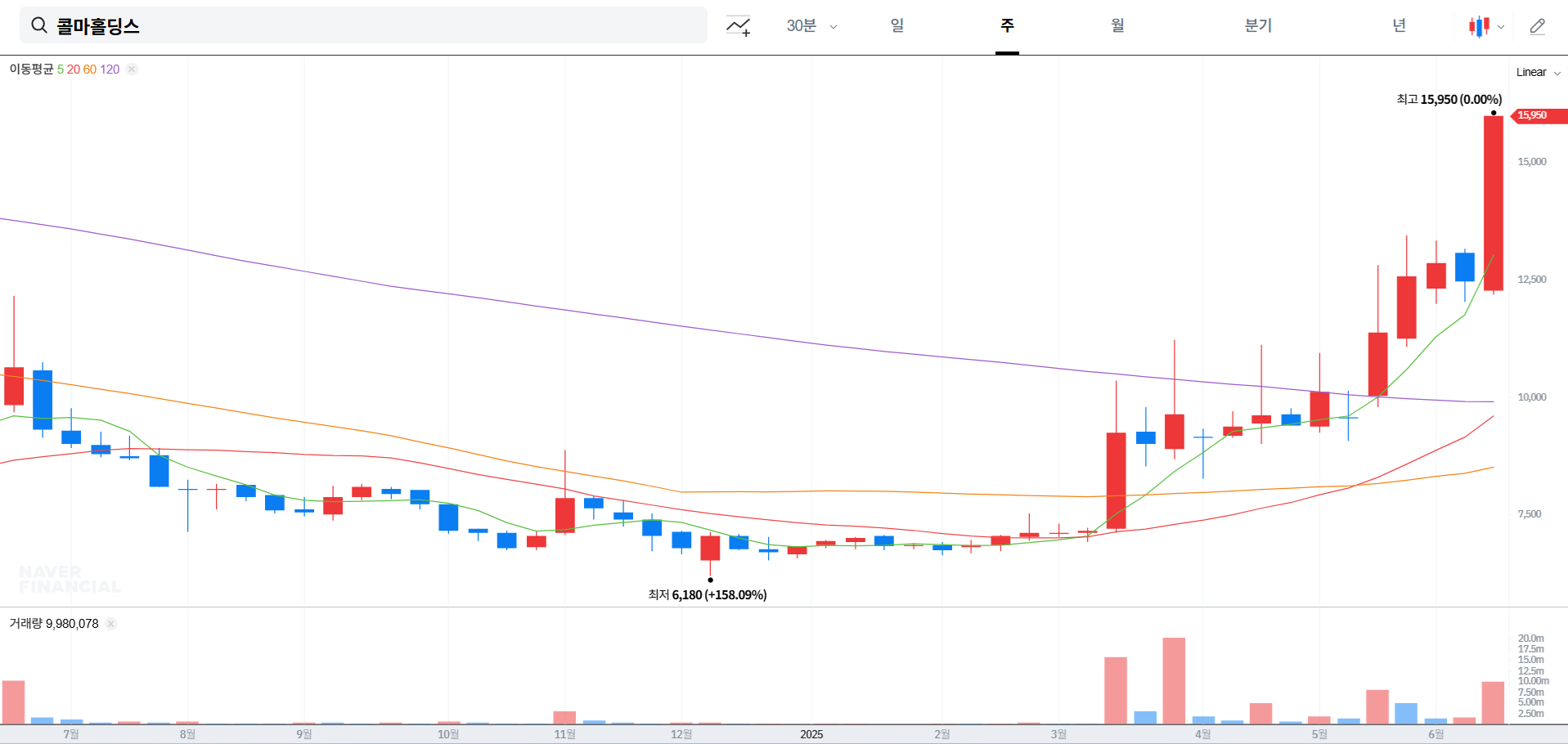The height and width of the screenshot is (744, 1568).
Task: Click the 10,000 price axis label
Action: [1532, 397]
